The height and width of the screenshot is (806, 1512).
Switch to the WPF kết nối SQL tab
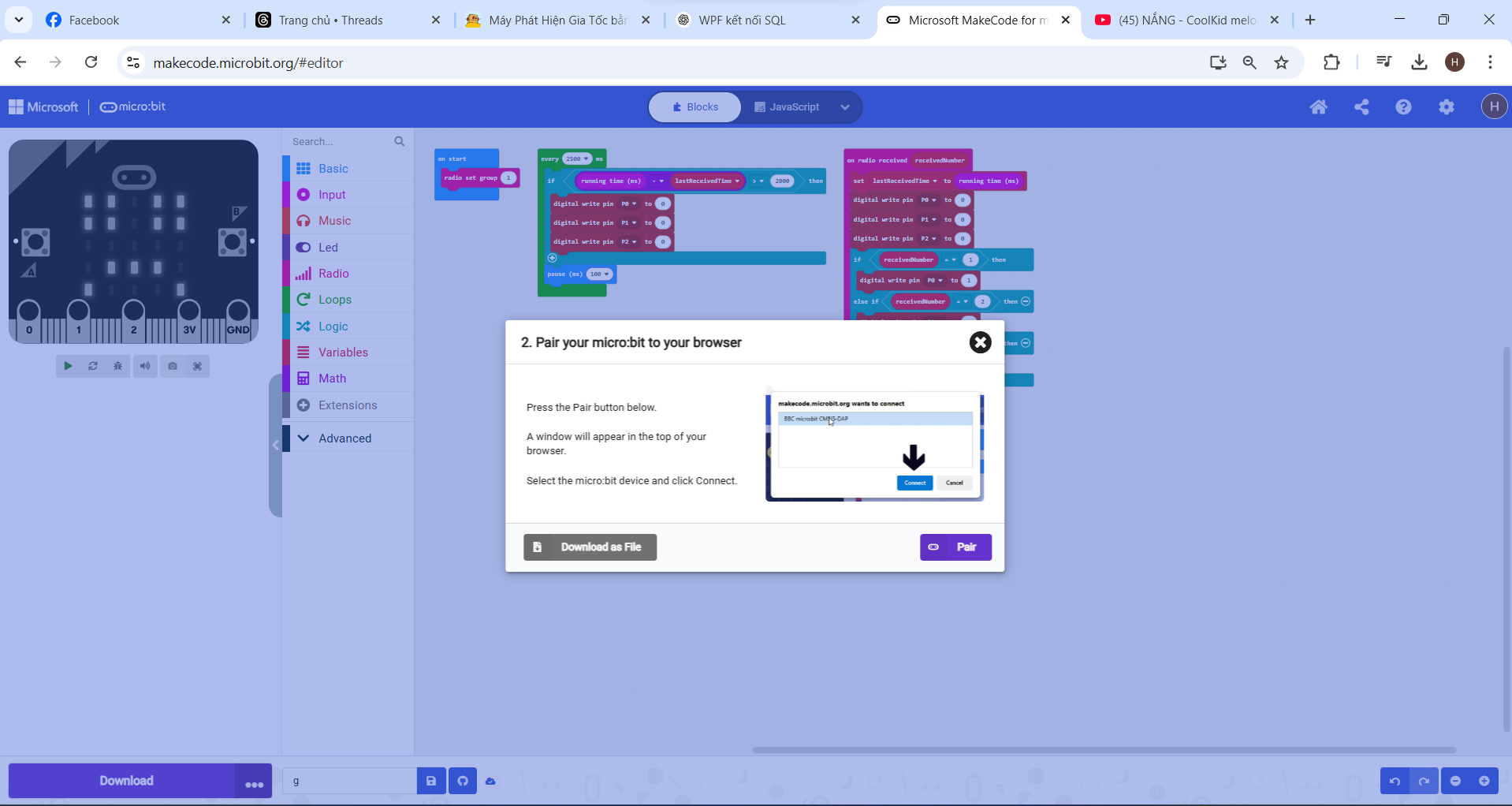(x=768, y=21)
